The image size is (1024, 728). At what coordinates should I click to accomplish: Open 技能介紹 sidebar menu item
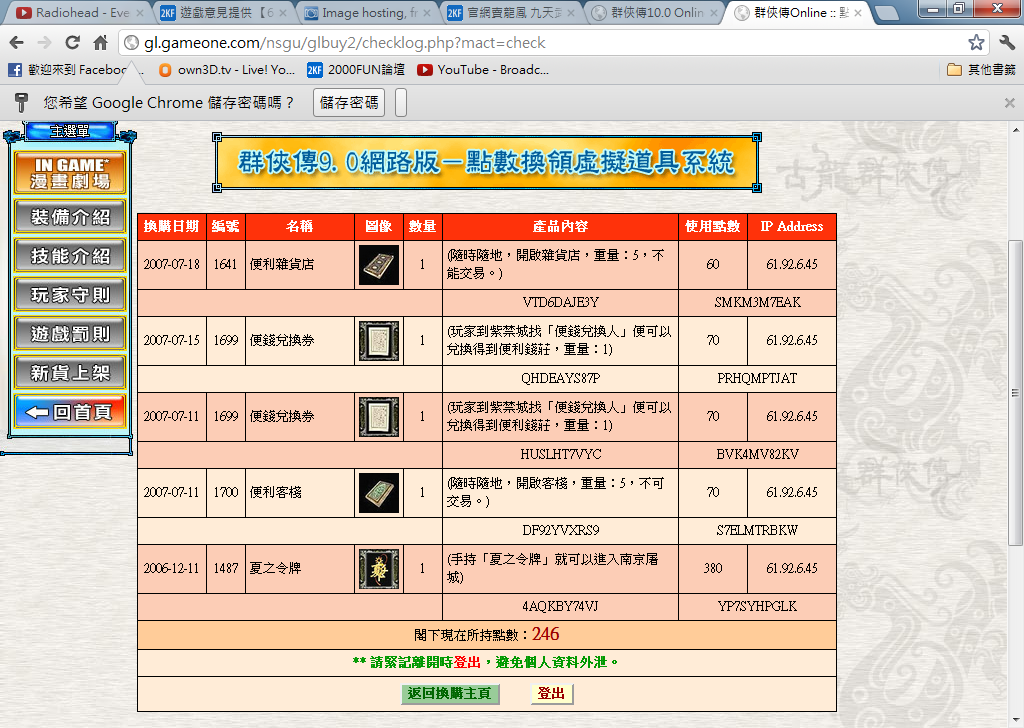(x=70, y=256)
